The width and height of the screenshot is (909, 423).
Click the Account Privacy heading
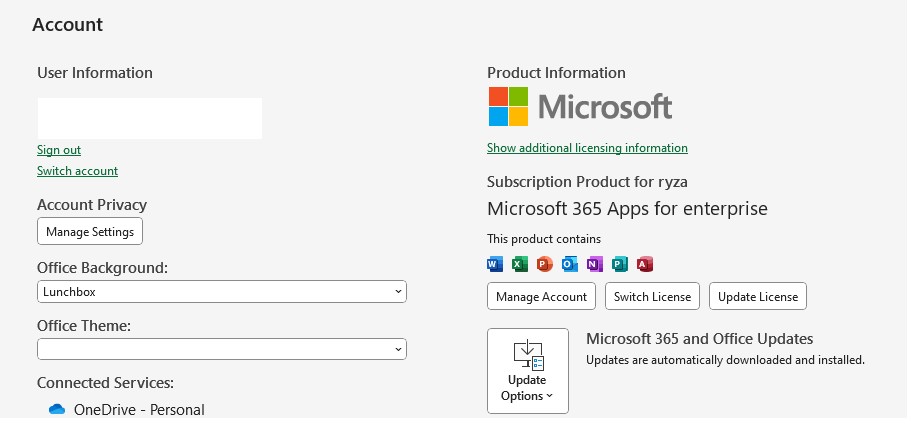point(92,205)
